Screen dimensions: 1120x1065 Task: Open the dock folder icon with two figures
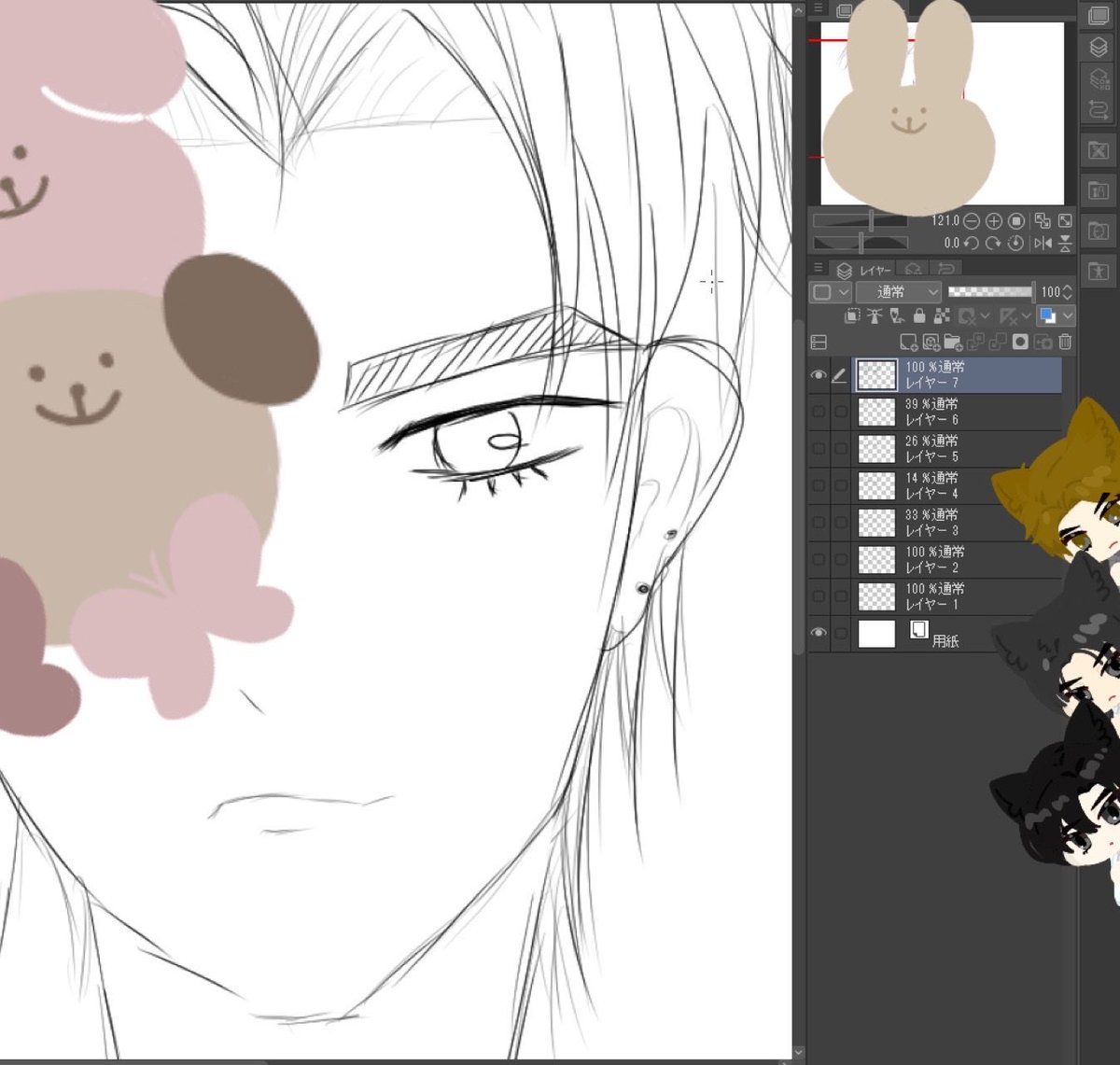(x=1098, y=190)
